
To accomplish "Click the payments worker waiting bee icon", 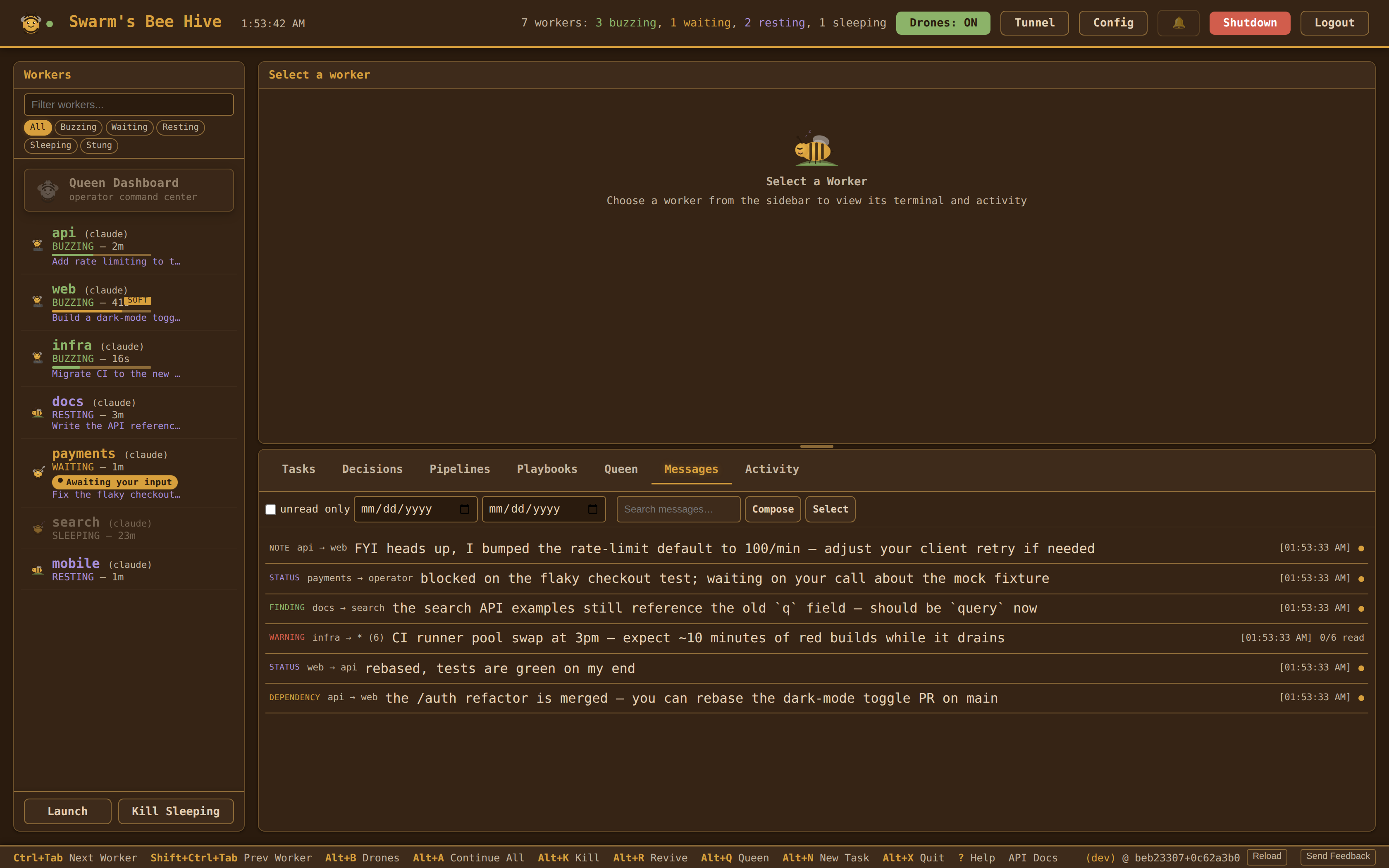I will 38,472.
